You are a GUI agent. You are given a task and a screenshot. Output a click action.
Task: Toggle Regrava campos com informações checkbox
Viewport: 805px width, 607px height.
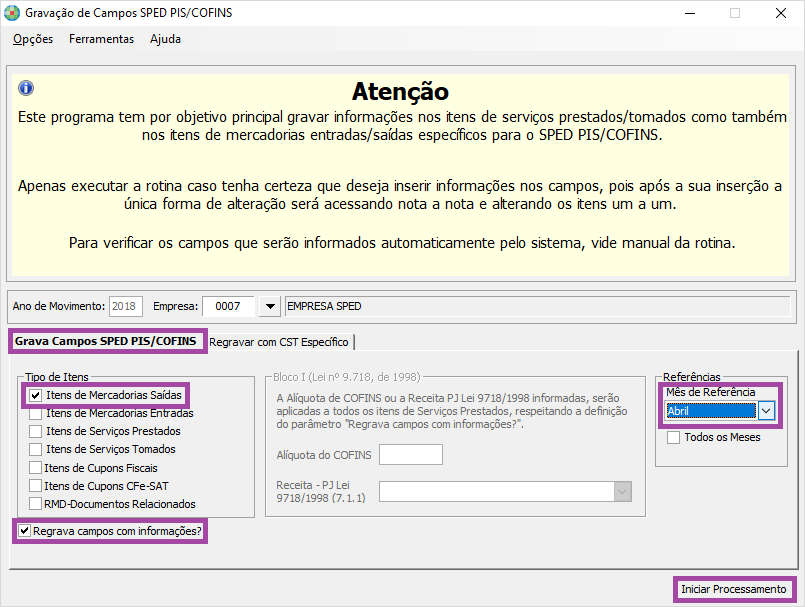24,530
